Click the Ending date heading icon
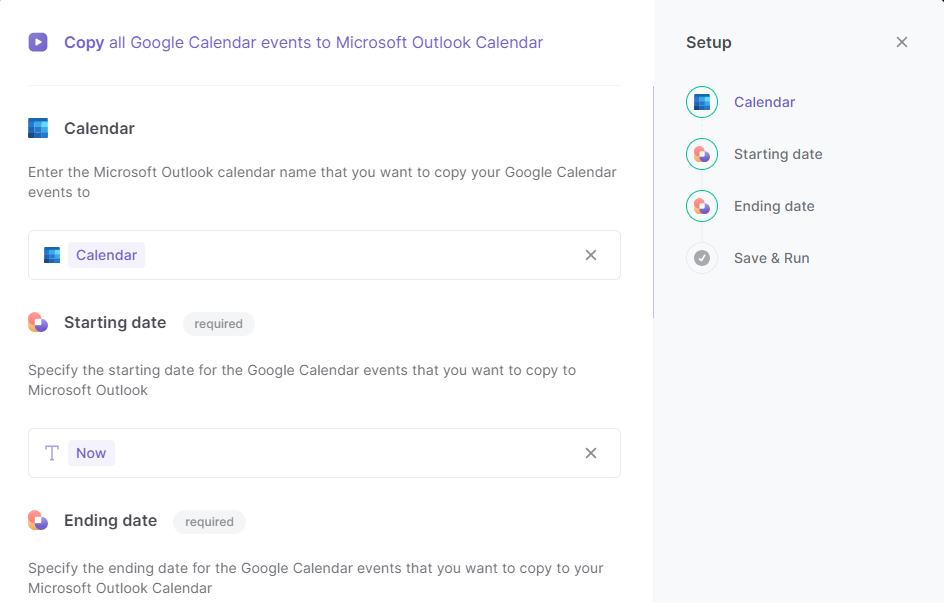Image resolution: width=944 pixels, height=603 pixels. pos(38,521)
